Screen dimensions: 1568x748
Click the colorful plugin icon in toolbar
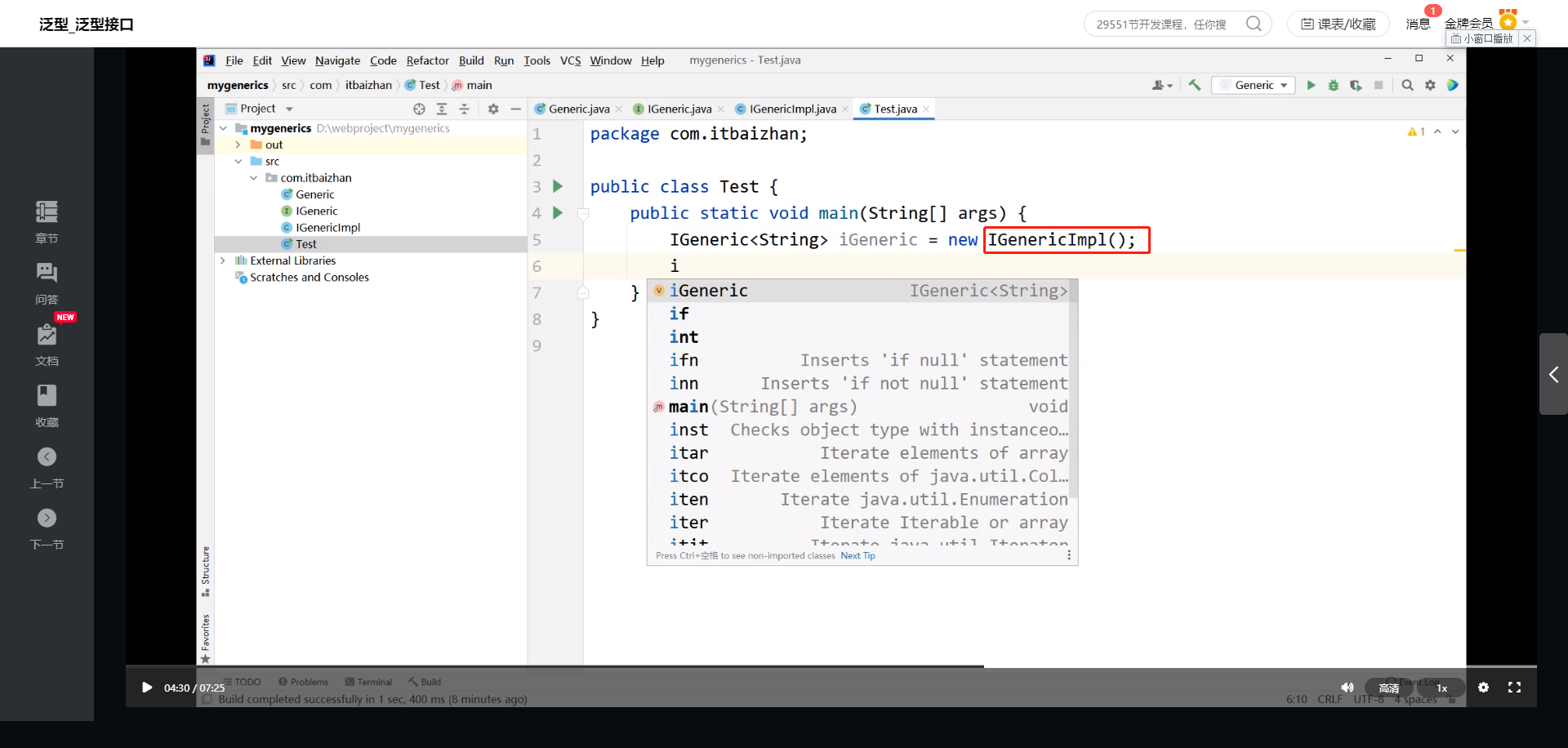coord(1452,85)
